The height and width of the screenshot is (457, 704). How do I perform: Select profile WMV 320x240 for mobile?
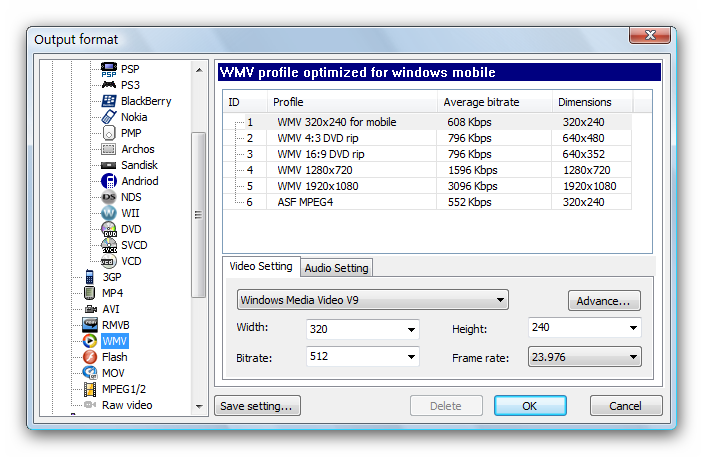(427, 122)
